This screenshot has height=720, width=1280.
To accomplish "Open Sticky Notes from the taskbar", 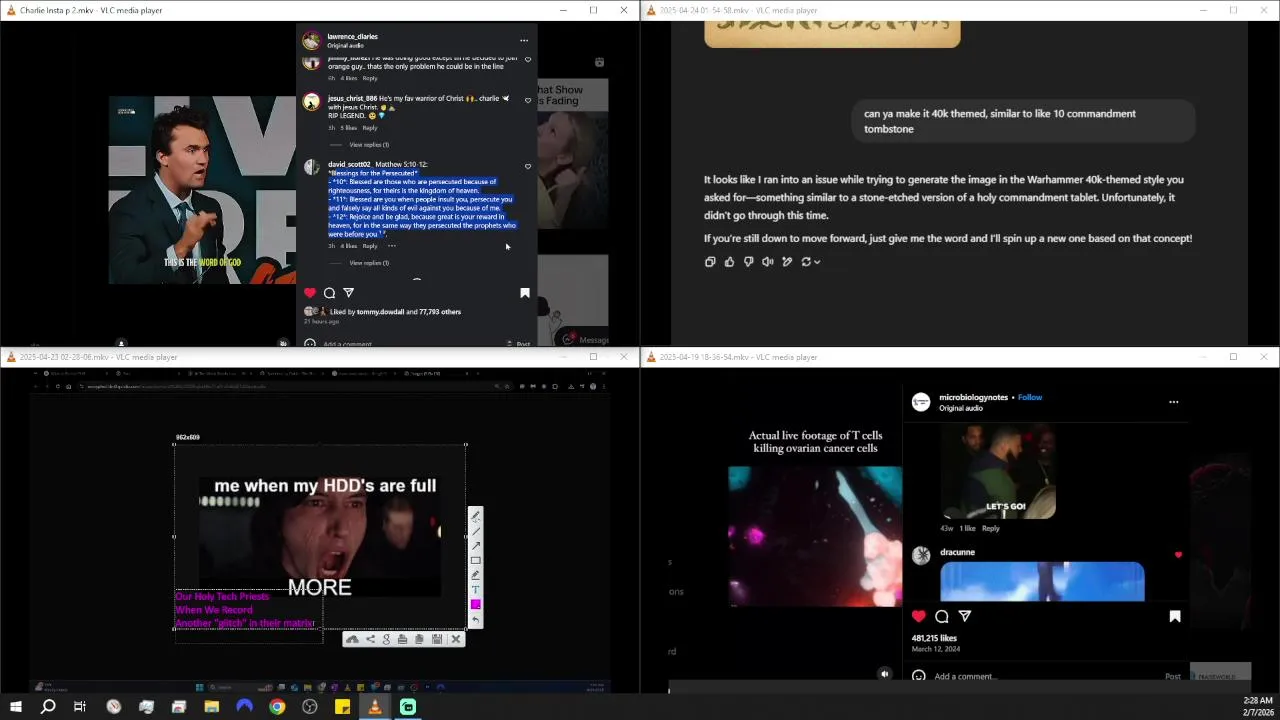I will tap(342, 707).
